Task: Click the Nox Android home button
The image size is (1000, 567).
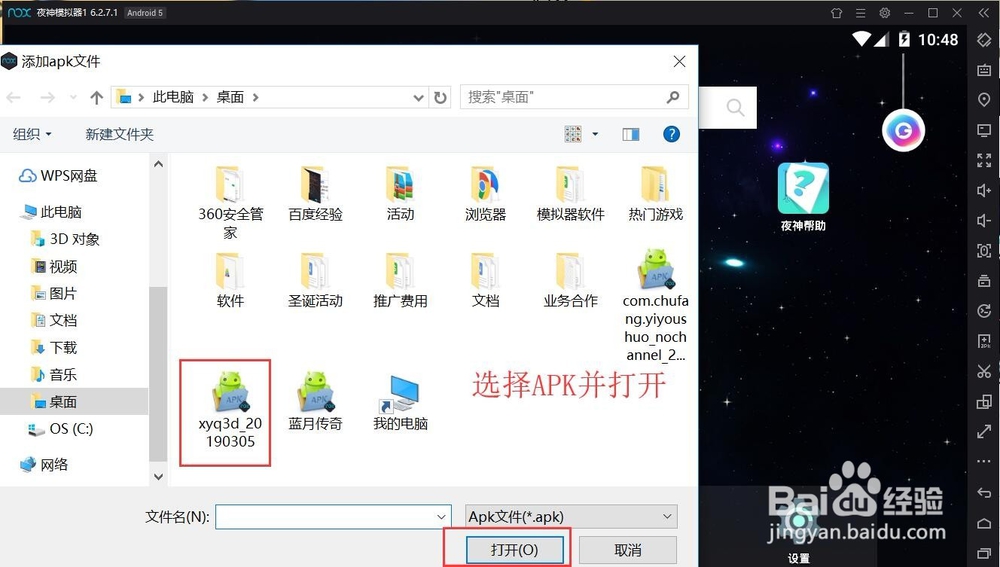Action: coord(984,523)
